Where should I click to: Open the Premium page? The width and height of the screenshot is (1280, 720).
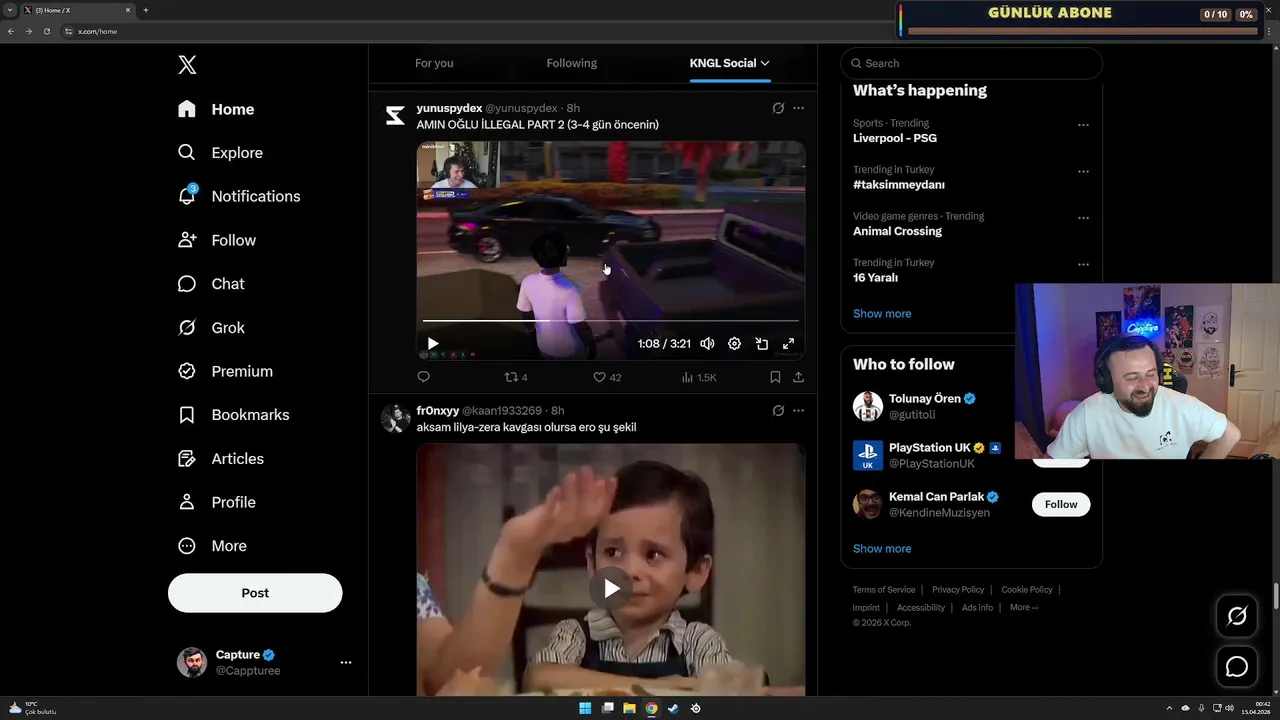click(225, 371)
